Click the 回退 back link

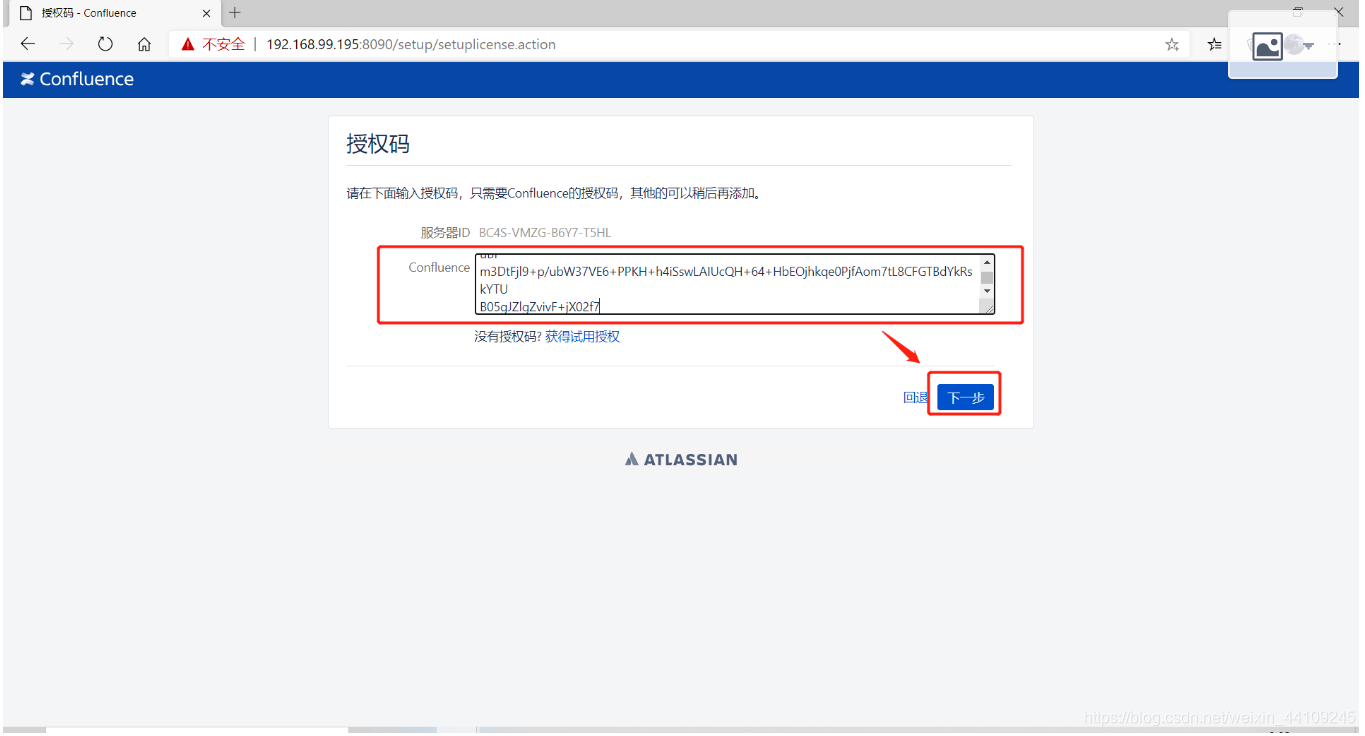[916, 397]
